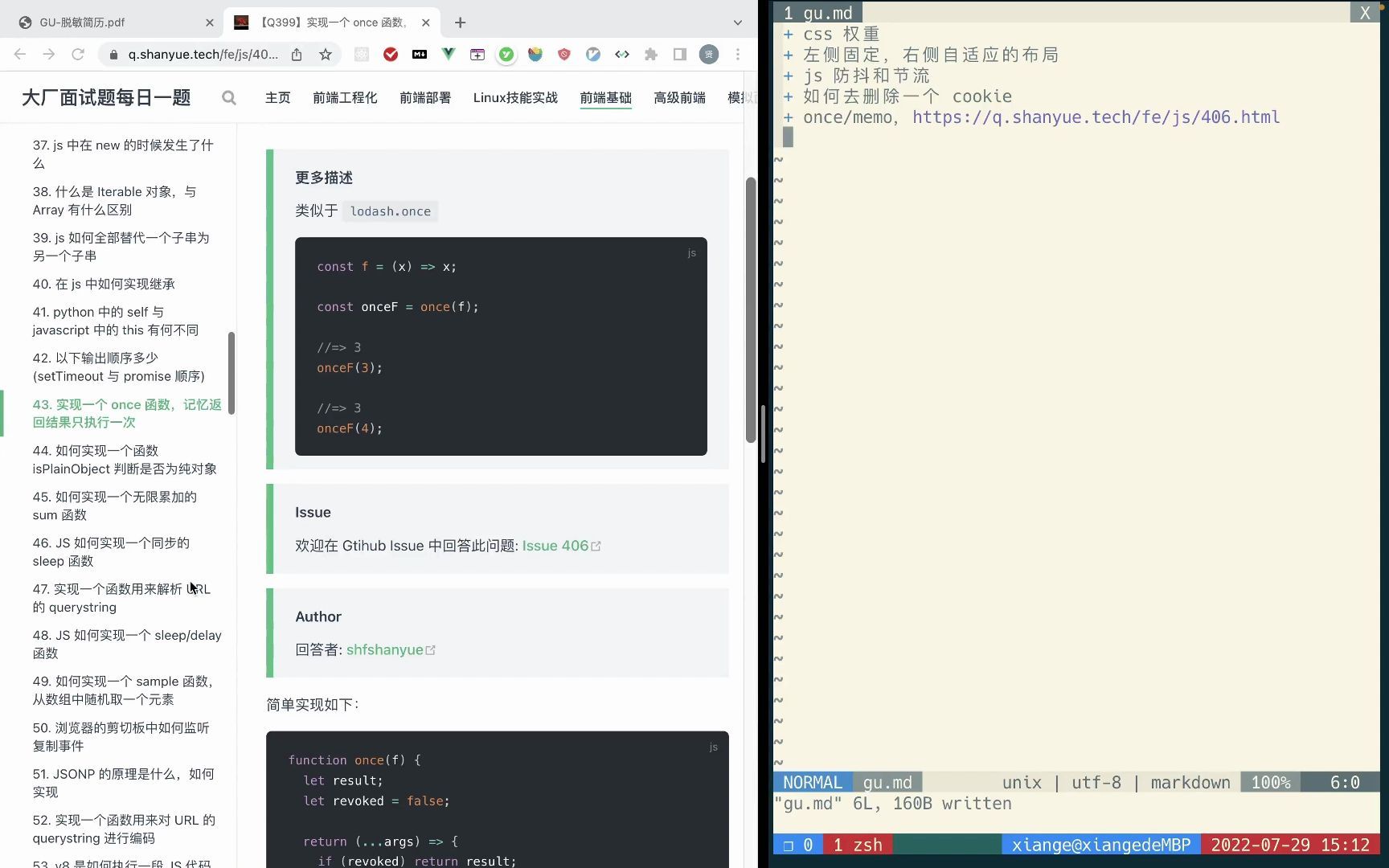
Task: Open sidebar item 50 浏览器的剪切板
Action: pyautogui.click(x=121, y=736)
